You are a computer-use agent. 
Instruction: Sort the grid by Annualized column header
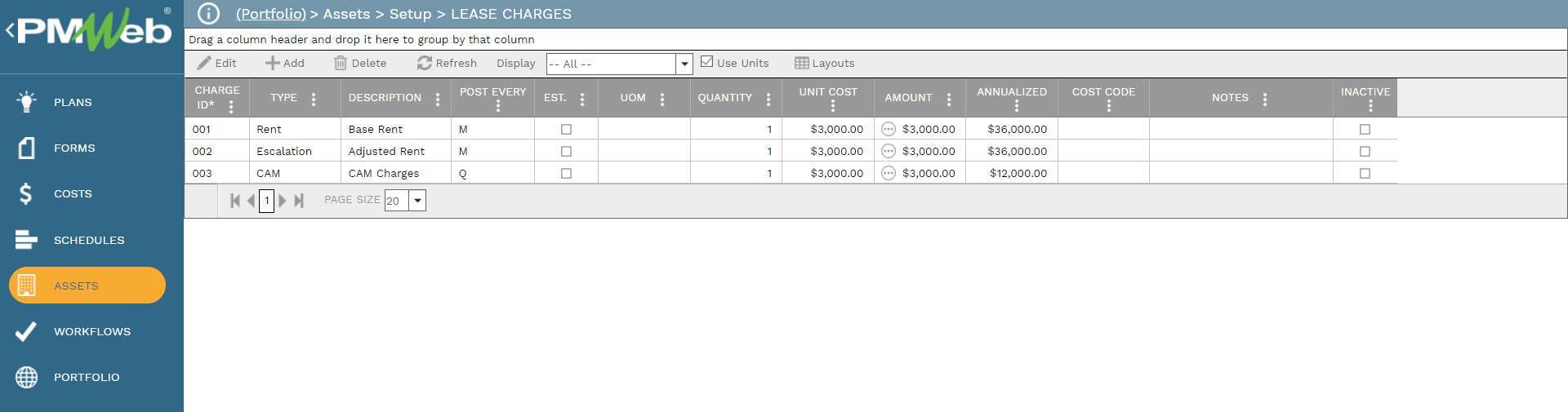(1011, 91)
